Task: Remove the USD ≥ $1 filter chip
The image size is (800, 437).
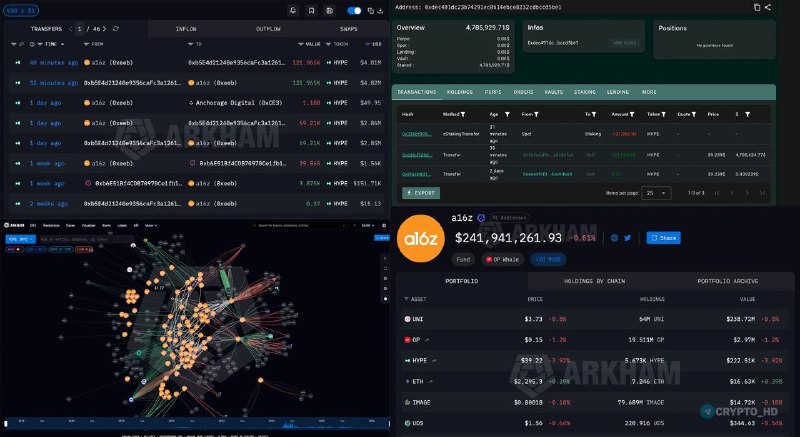Action: coord(21,10)
